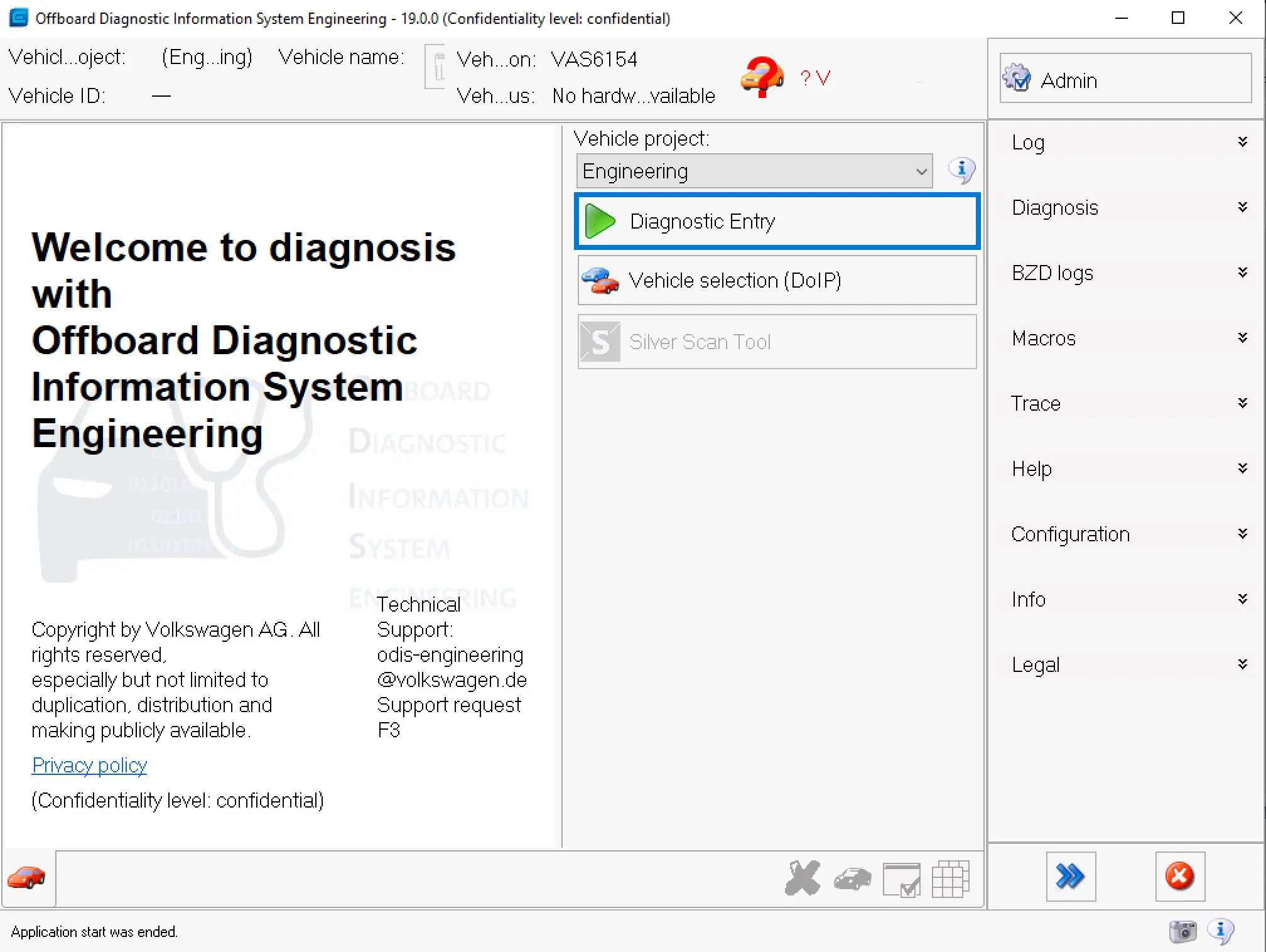Click the red car with question mark icon

761,78
